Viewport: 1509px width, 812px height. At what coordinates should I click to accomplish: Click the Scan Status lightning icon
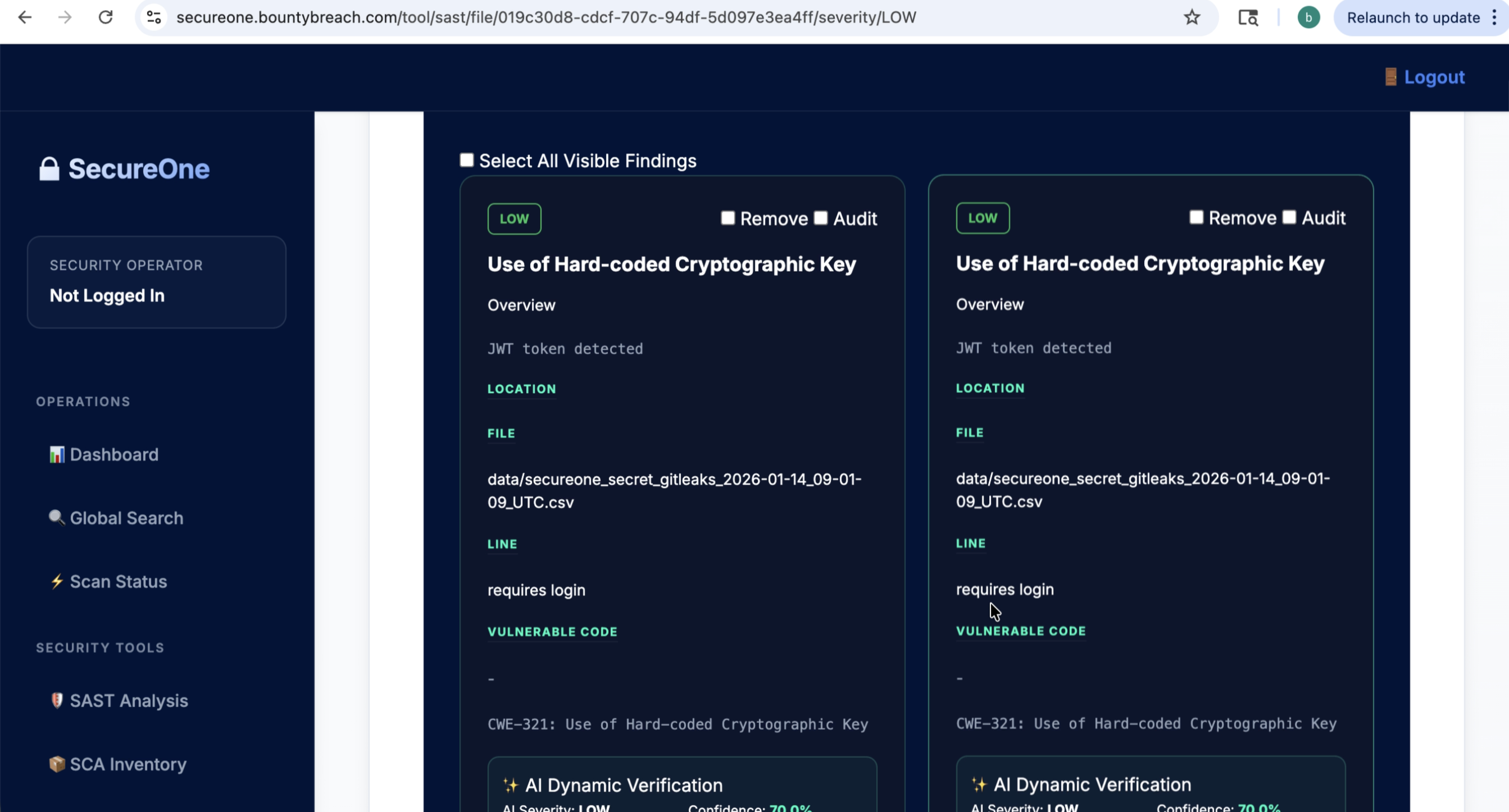click(x=57, y=581)
